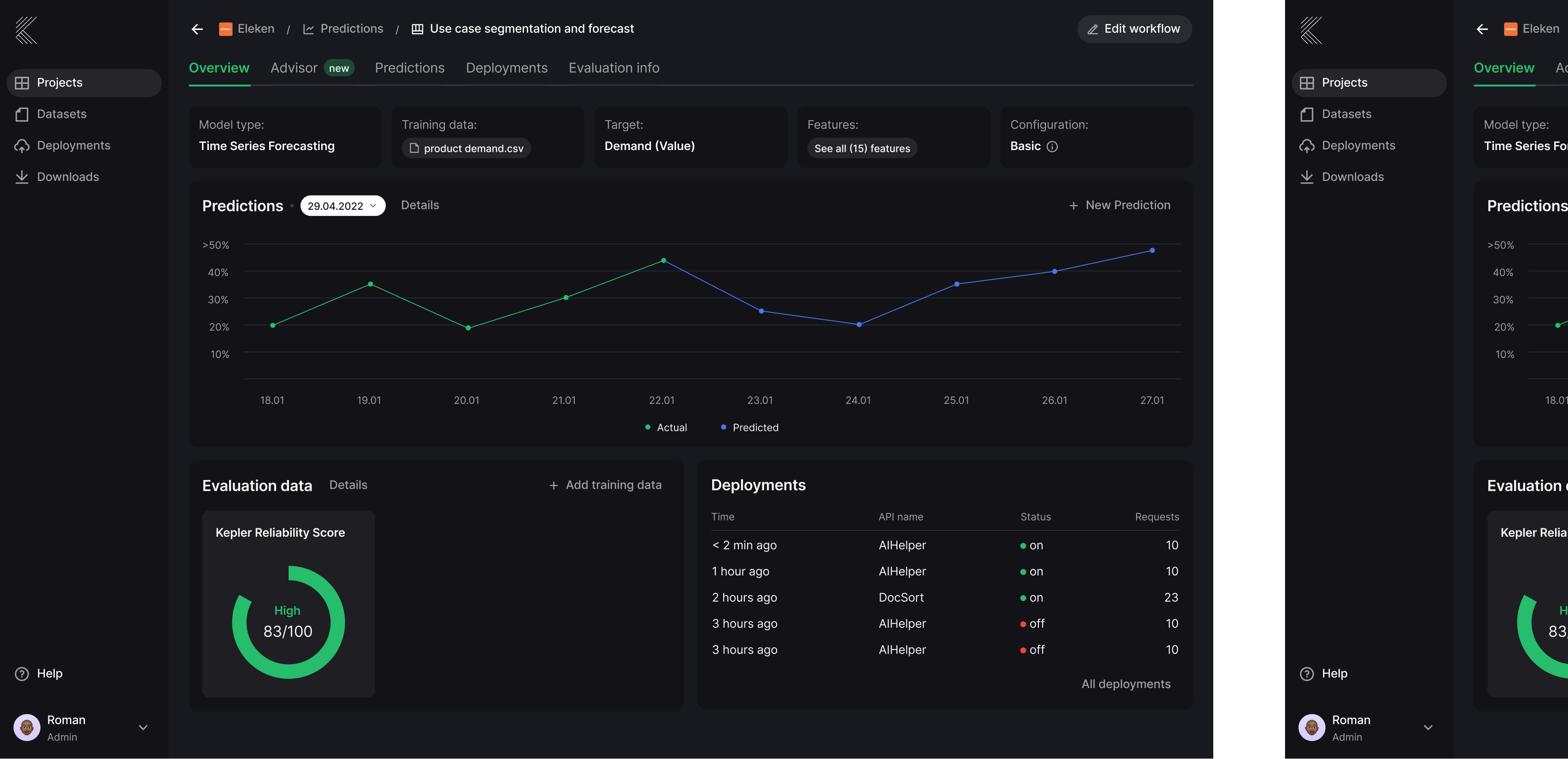The width and height of the screenshot is (1568, 759).
Task: Expand the 'See all (15) features' chip
Action: tap(862, 149)
